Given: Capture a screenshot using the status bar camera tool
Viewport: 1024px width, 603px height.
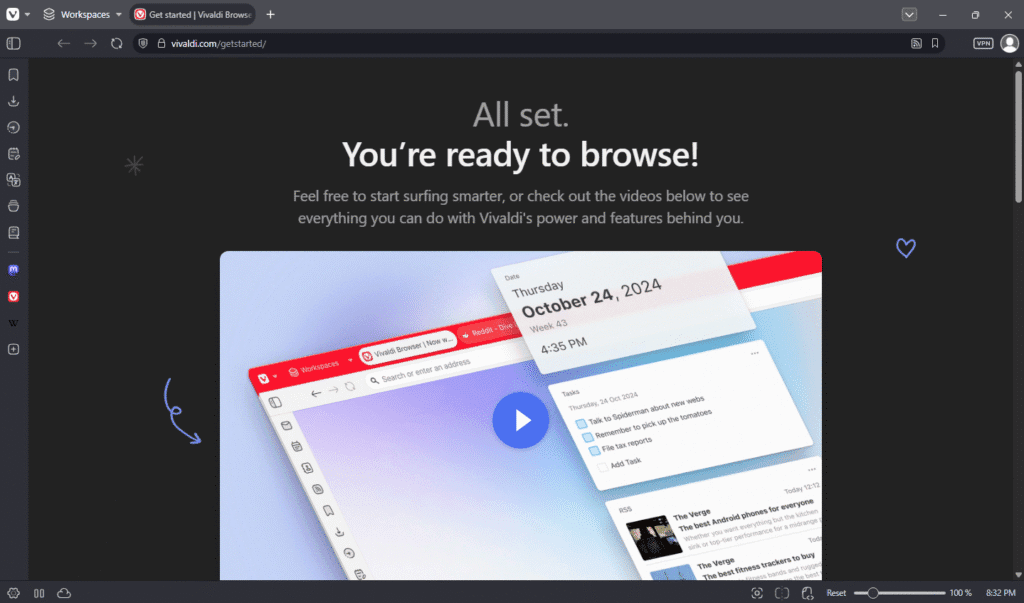Looking at the screenshot, I should point(757,592).
